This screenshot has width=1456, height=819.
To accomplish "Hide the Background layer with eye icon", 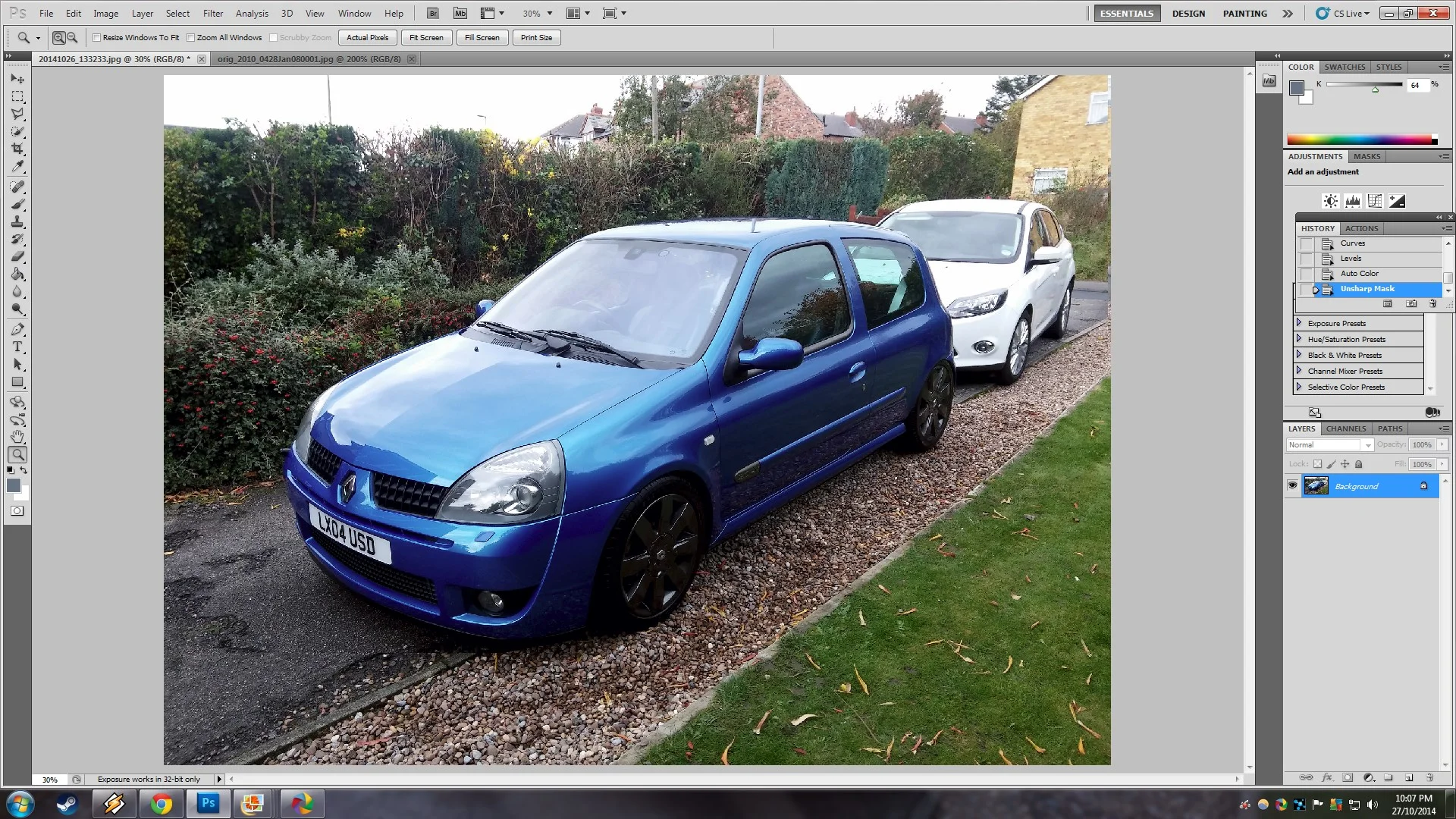I will 1293,486.
